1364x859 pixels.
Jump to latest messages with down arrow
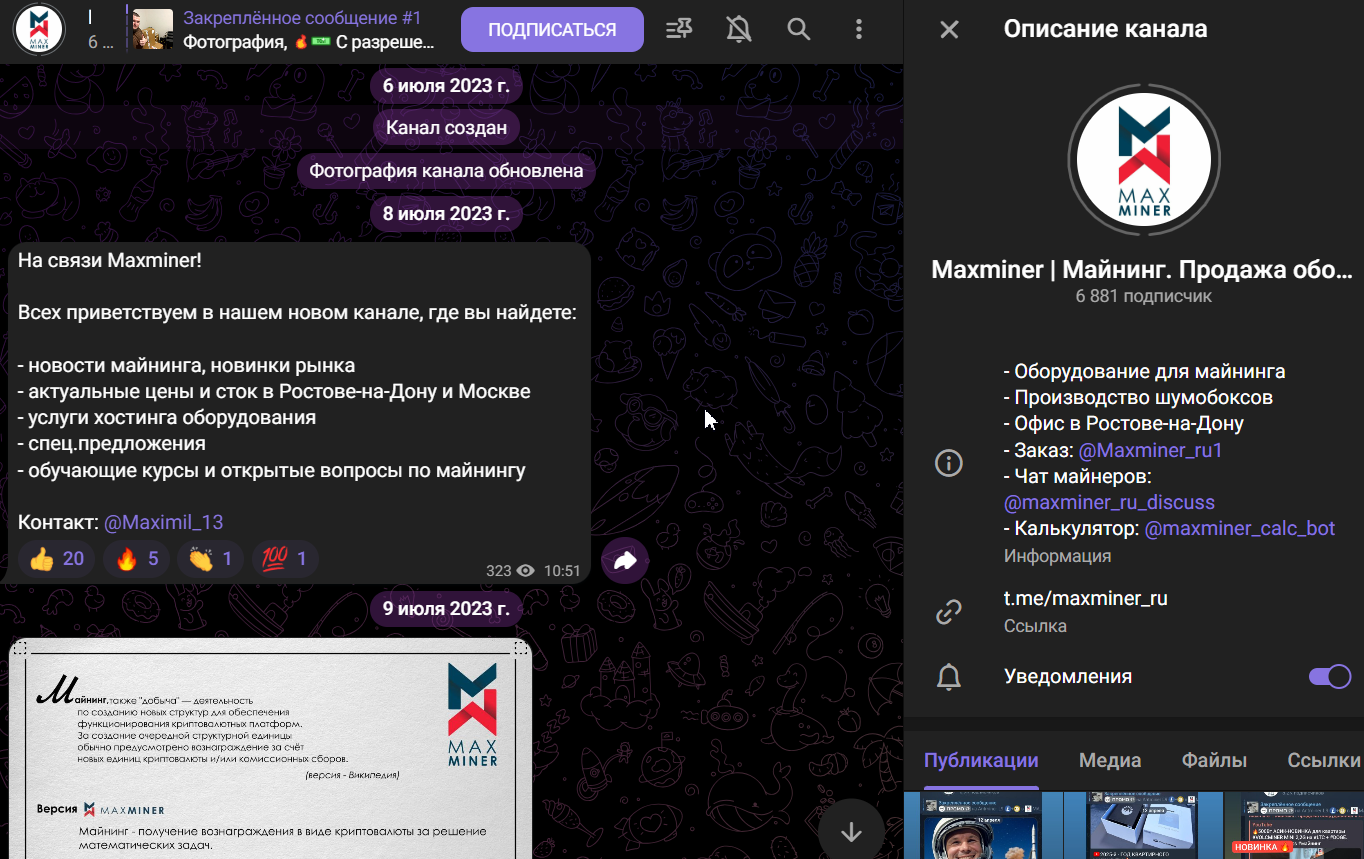pos(851,830)
